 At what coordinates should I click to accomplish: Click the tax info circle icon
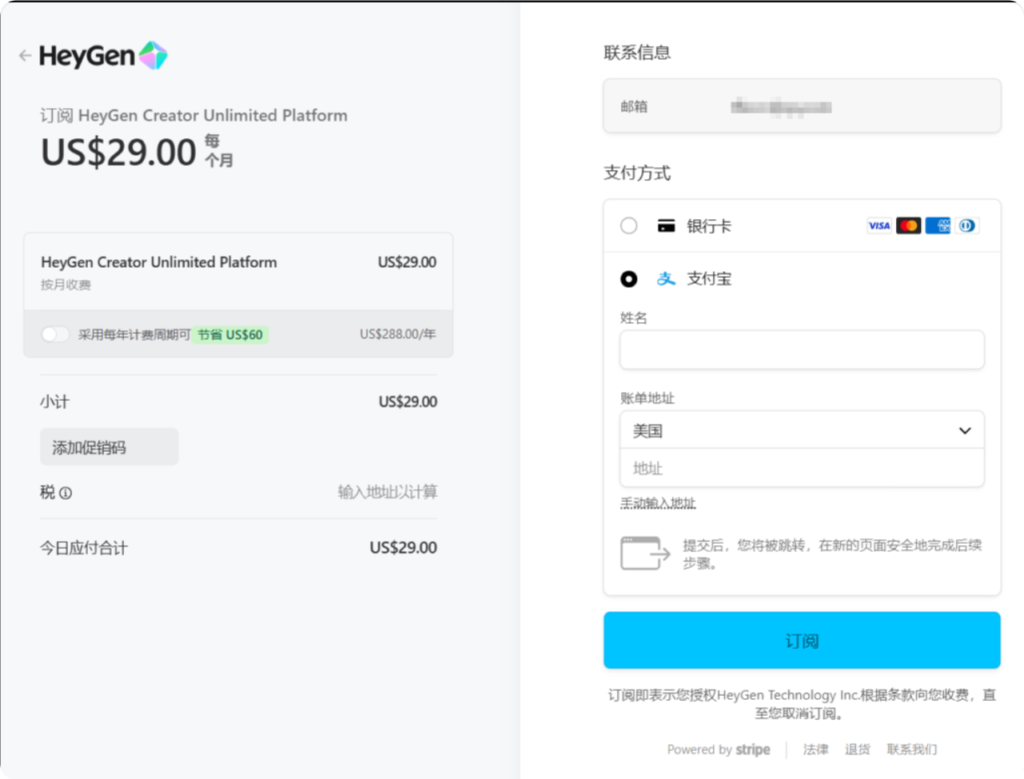66,493
